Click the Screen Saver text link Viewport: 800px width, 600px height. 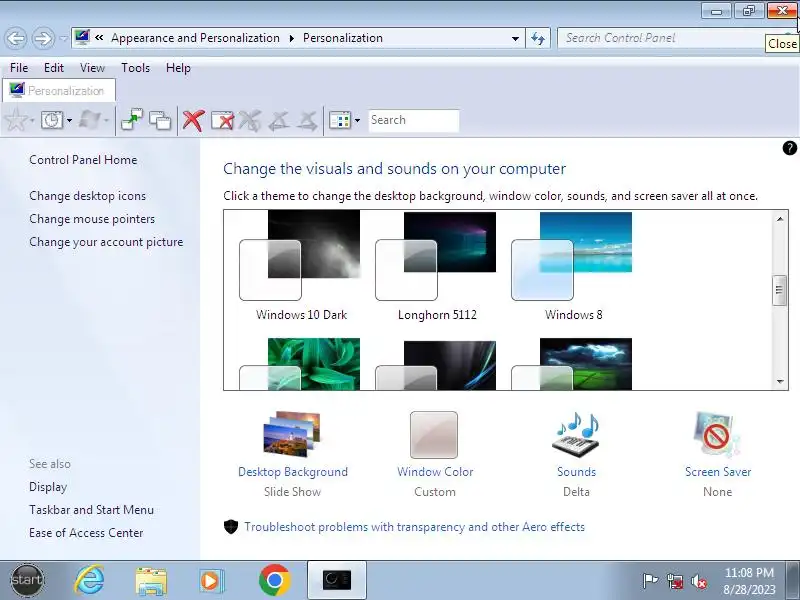pos(718,472)
